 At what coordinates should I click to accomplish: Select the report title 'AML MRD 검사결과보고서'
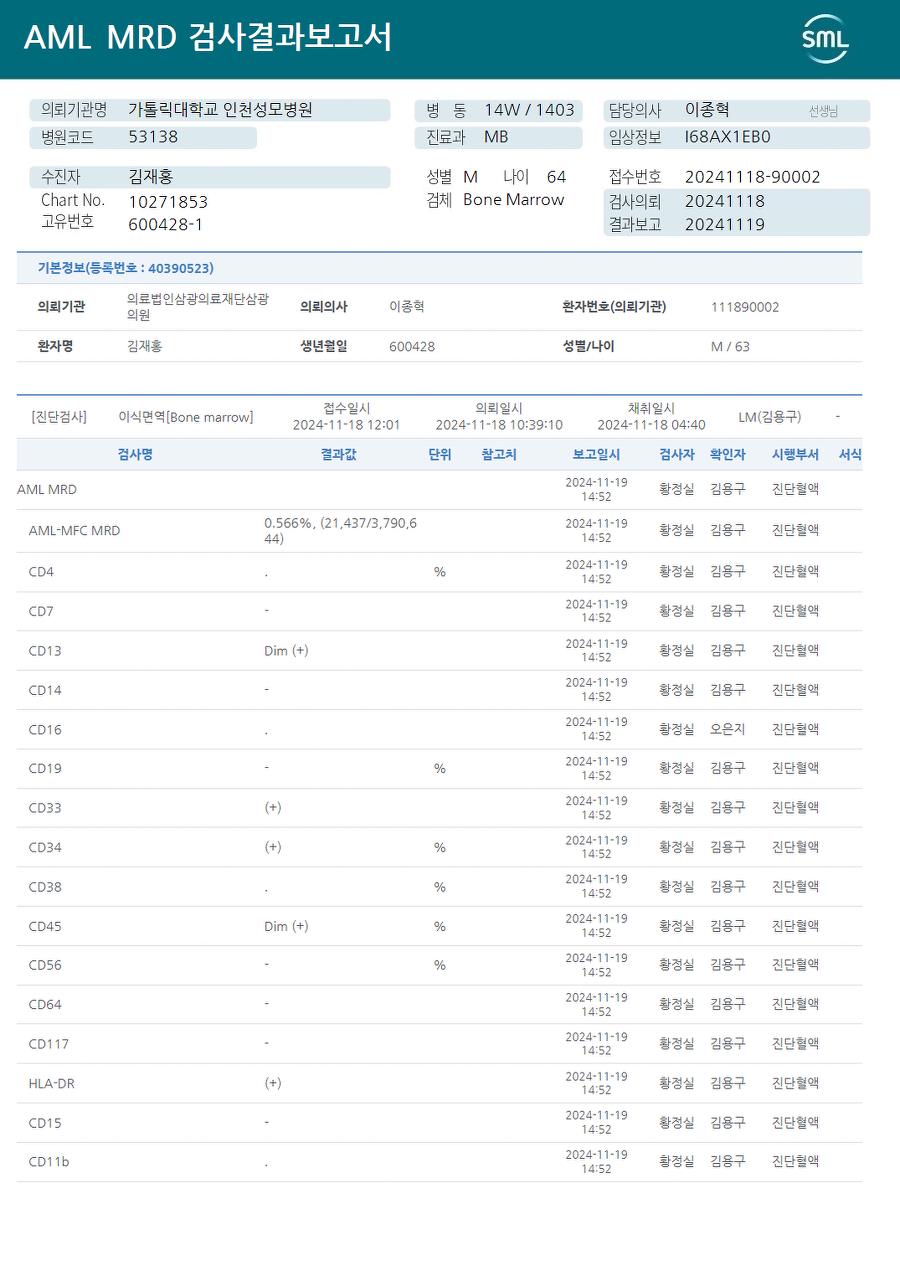point(207,38)
